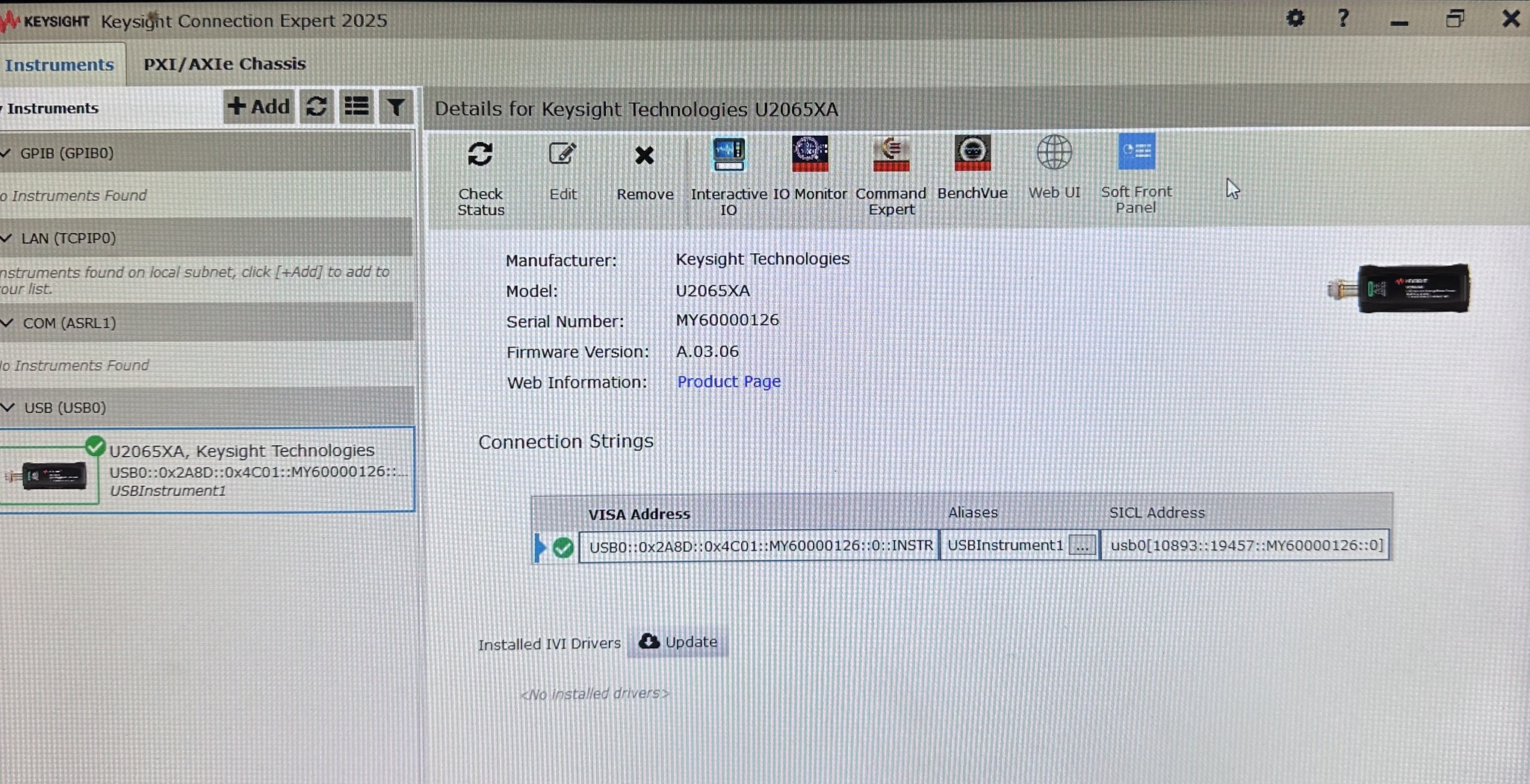Click the Installed IVI Drivers label
This screenshot has height=784, width=1530.
549,644
